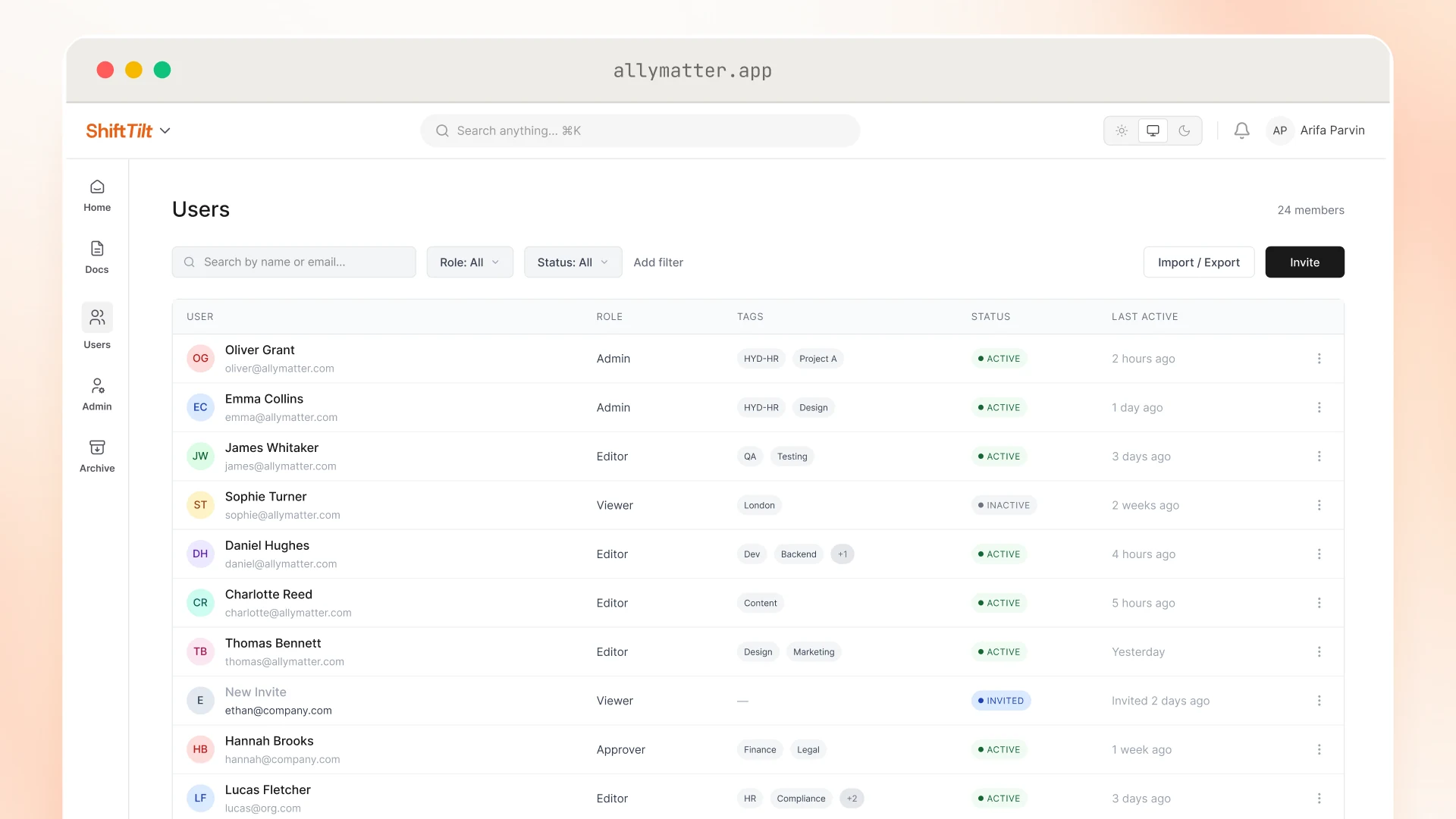Image resolution: width=1456 pixels, height=819 pixels.
Task: Click the Project A tag
Action: (x=817, y=359)
